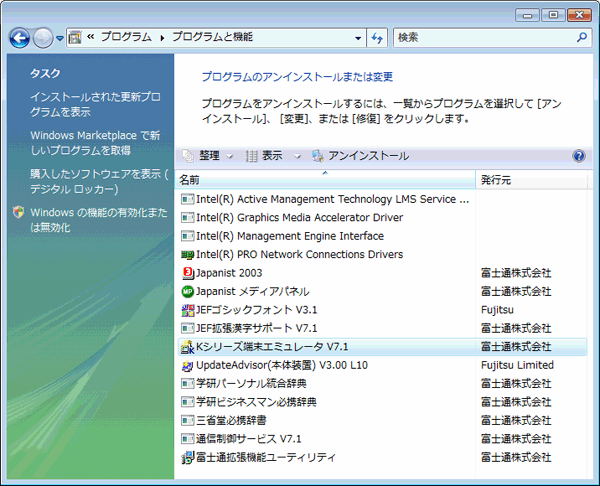The image size is (600, 486).
Task: Expand the address bar history dropdown arrow
Action: (x=358, y=38)
